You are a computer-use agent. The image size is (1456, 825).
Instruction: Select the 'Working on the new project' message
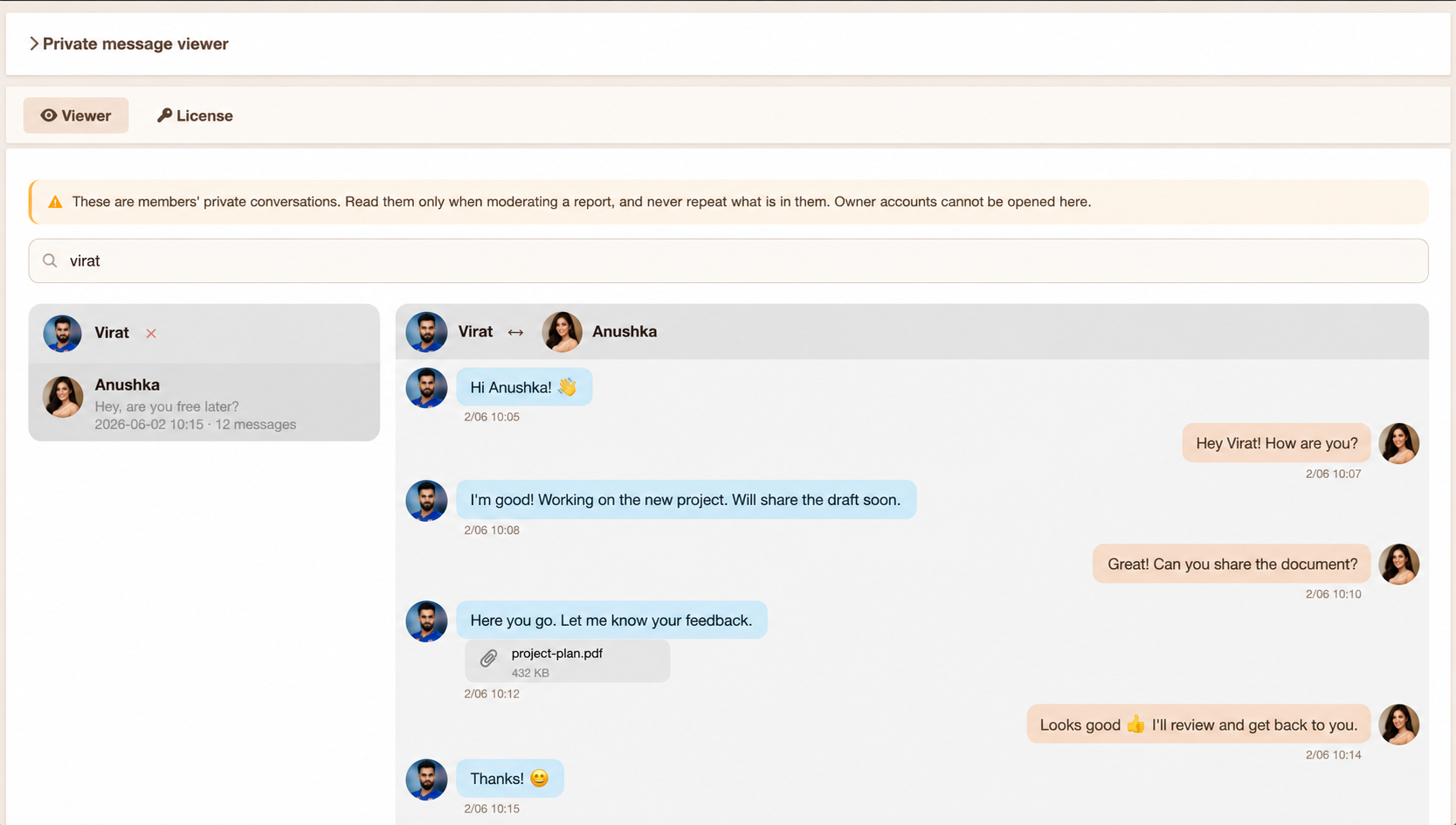686,500
